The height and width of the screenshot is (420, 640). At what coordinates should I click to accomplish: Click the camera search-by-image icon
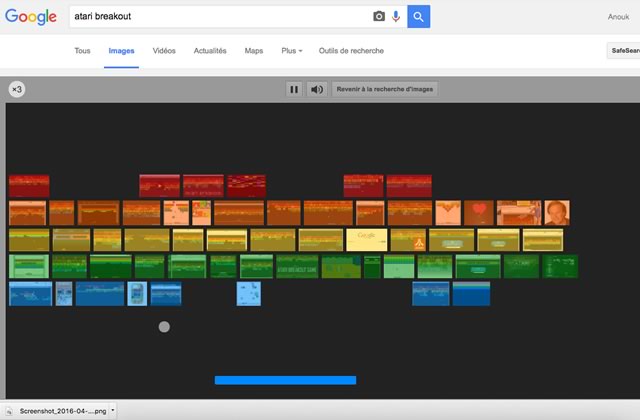379,17
